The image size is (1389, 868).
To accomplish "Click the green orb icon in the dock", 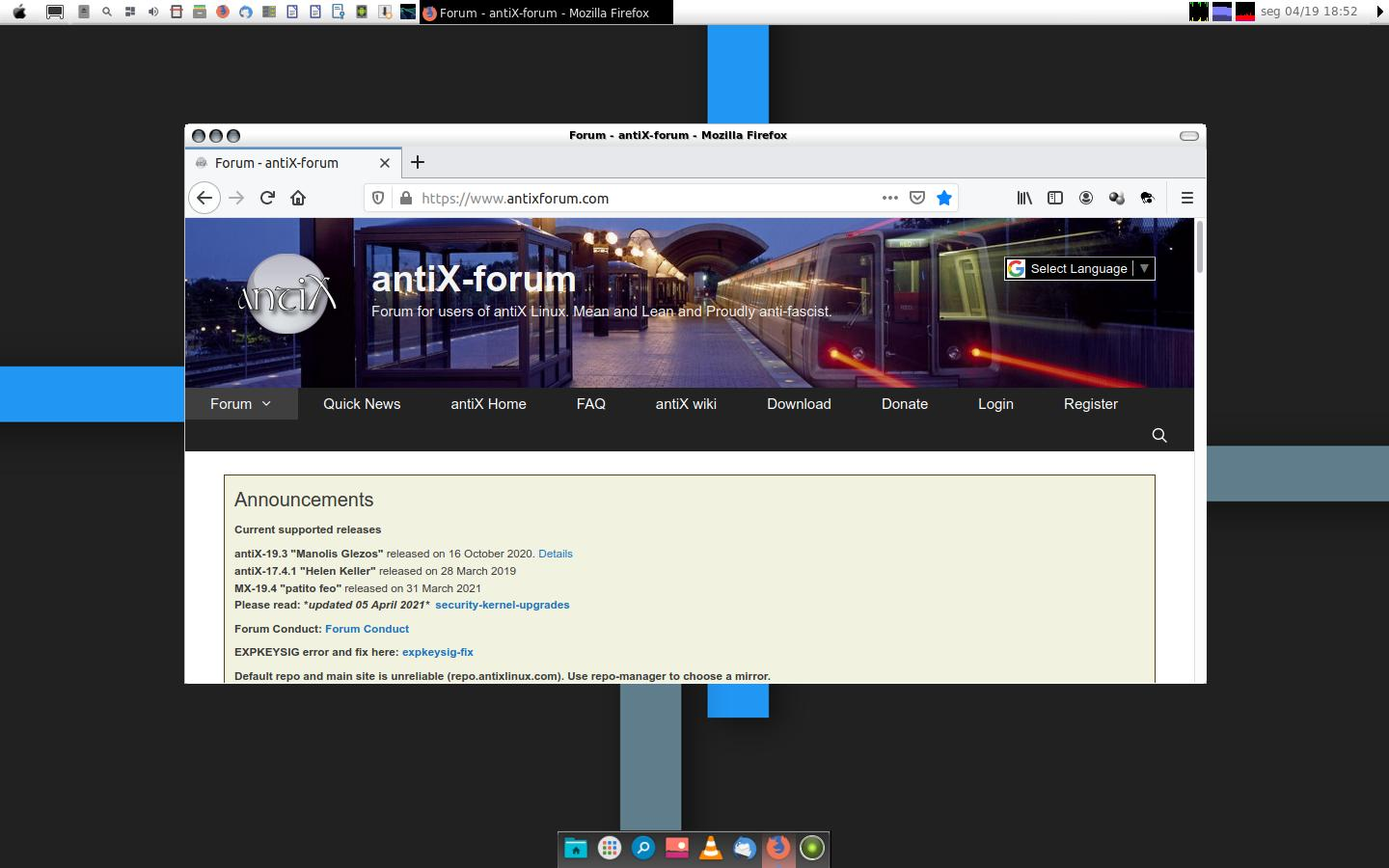I will (x=812, y=848).
